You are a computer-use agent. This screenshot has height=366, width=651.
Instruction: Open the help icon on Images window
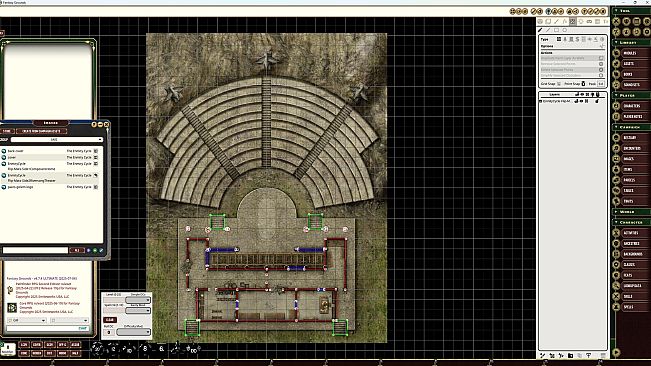[x=94, y=124]
